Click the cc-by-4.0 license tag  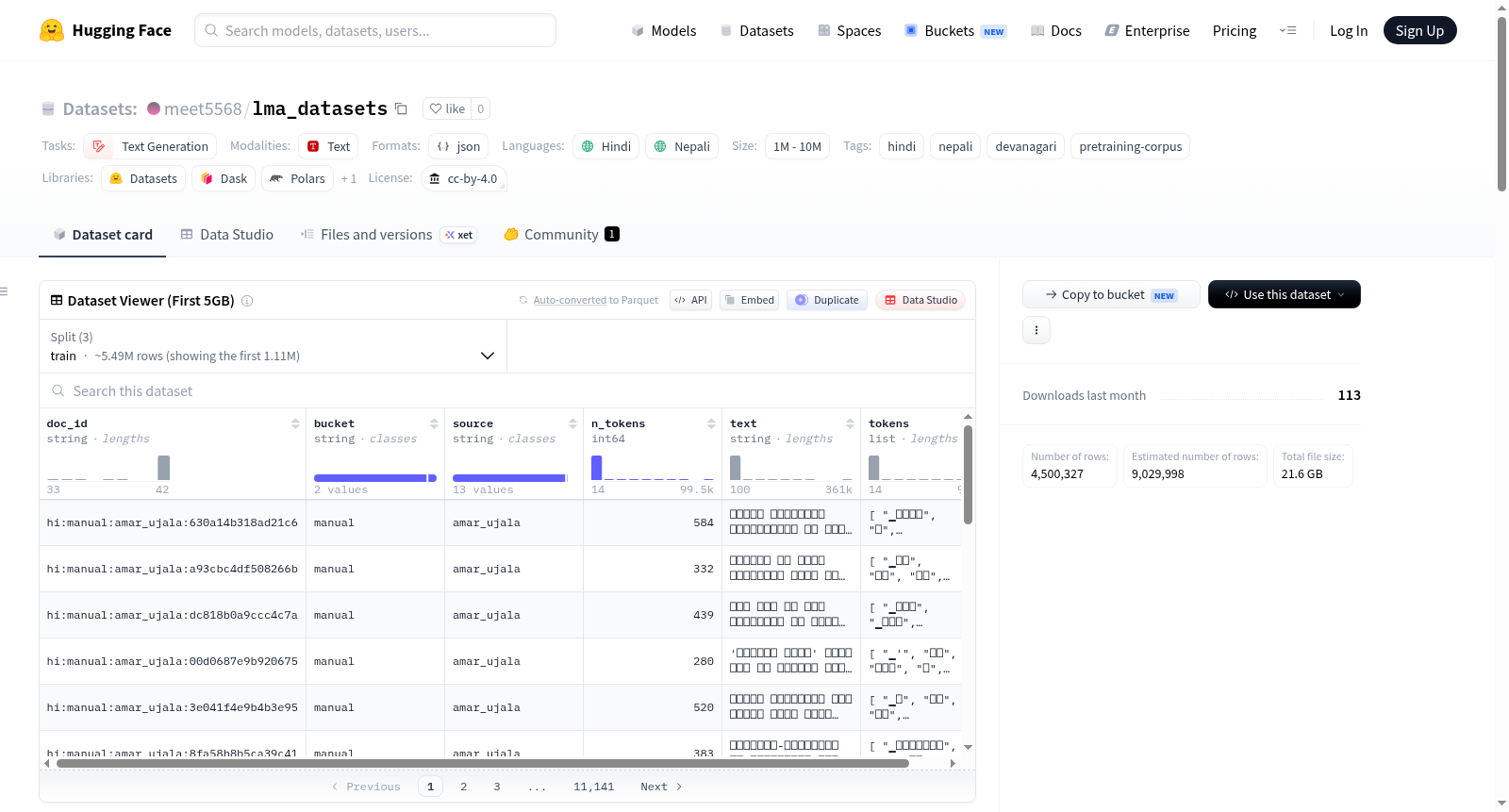point(463,178)
